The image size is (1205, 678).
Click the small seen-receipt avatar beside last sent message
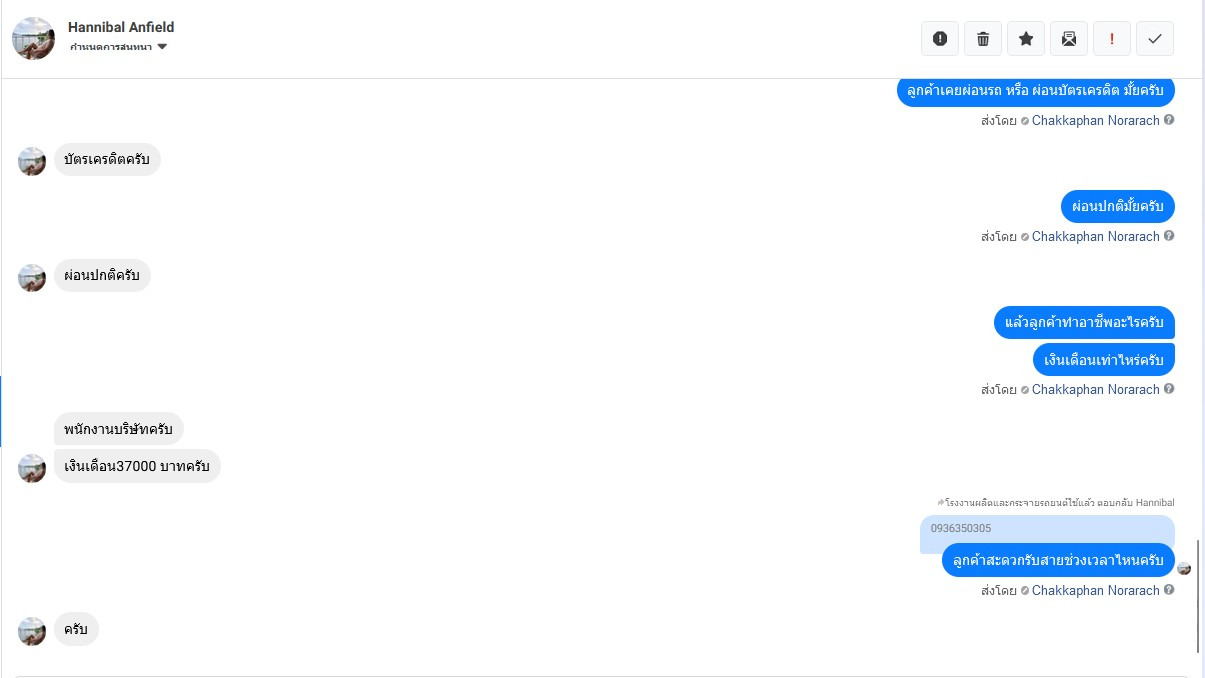point(1184,568)
